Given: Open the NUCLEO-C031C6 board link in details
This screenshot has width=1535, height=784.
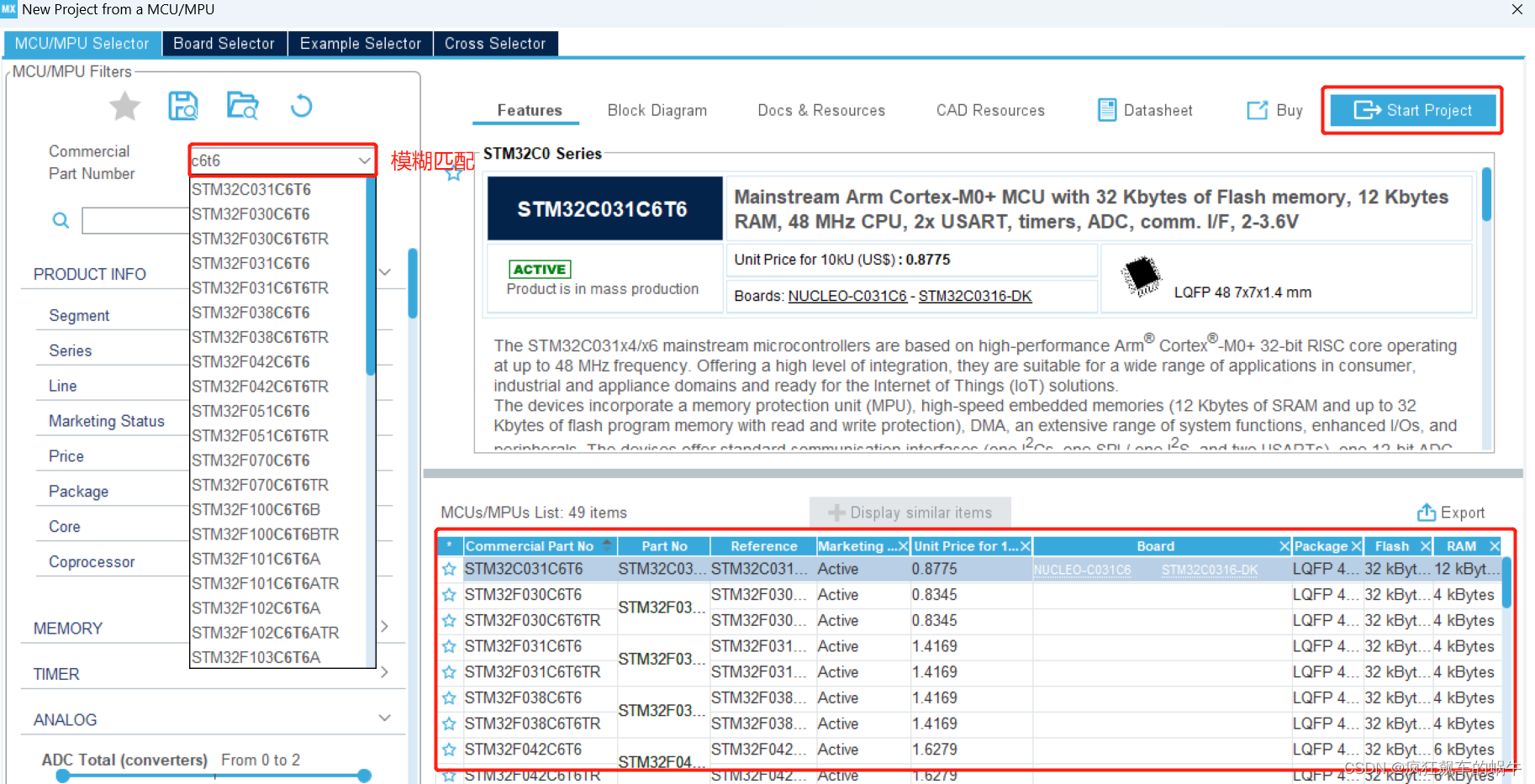Looking at the screenshot, I should tap(847, 296).
